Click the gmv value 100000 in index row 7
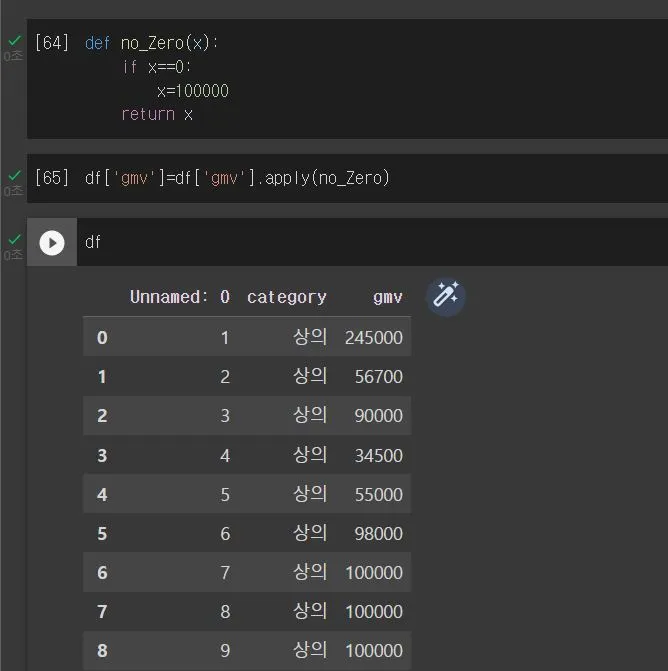The image size is (668, 671). pyautogui.click(x=374, y=612)
